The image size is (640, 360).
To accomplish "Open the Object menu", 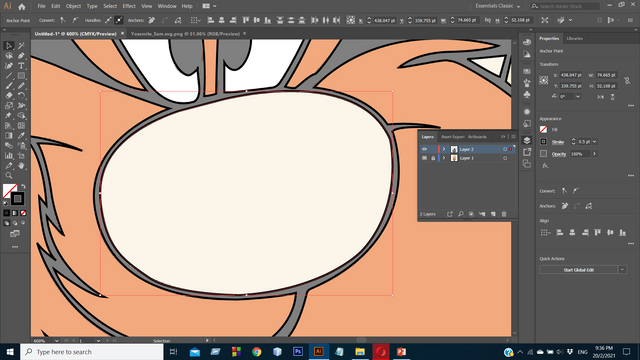I will (x=73, y=6).
